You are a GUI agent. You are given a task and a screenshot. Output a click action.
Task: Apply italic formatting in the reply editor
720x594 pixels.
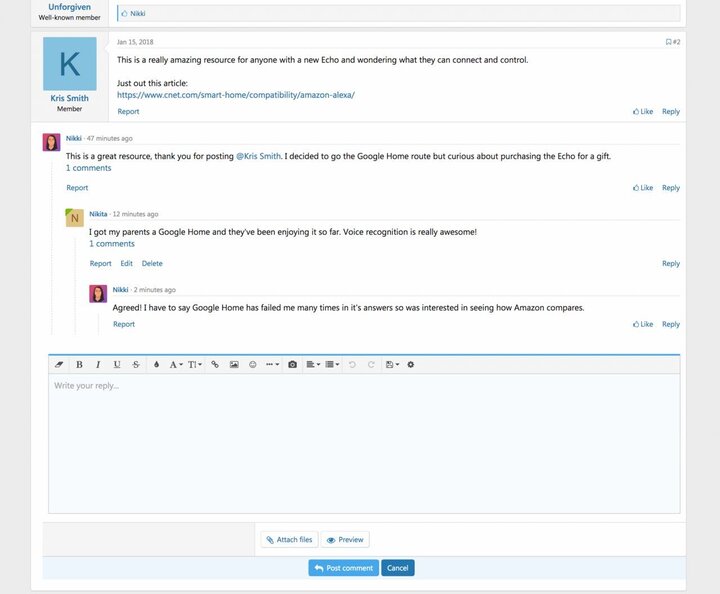point(98,365)
